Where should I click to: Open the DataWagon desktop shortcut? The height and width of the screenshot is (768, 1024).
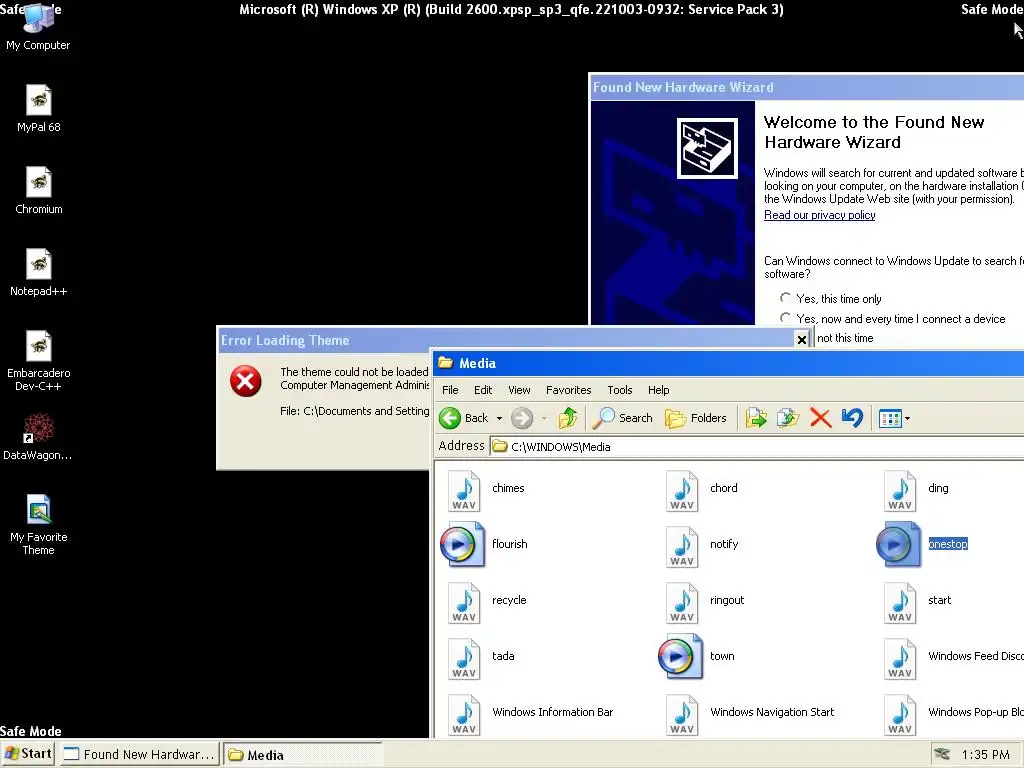pyautogui.click(x=38, y=437)
